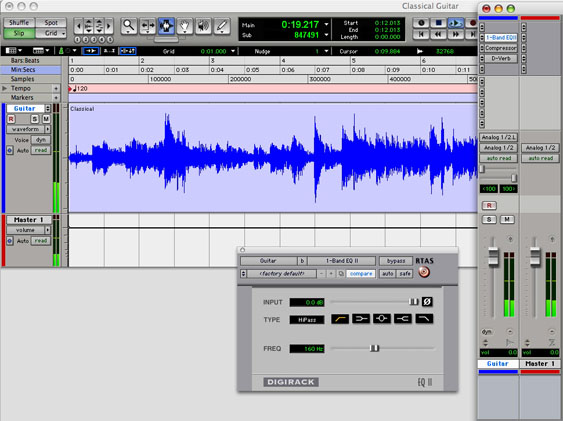Toggle record enable on Guitar mixer channel
This screenshot has height=421, width=563.
point(489,205)
